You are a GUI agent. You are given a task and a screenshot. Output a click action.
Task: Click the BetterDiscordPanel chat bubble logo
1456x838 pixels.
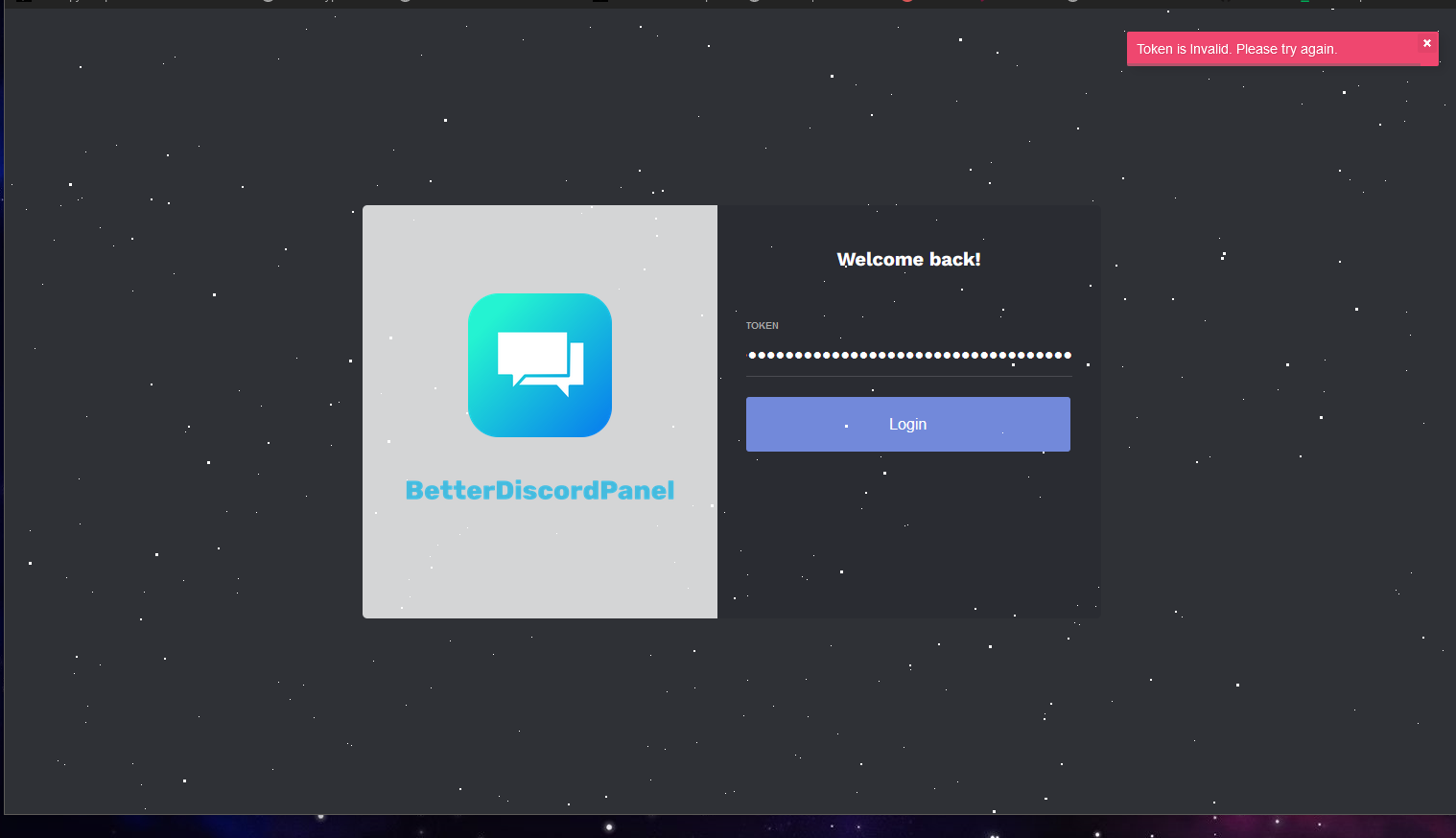(x=539, y=364)
